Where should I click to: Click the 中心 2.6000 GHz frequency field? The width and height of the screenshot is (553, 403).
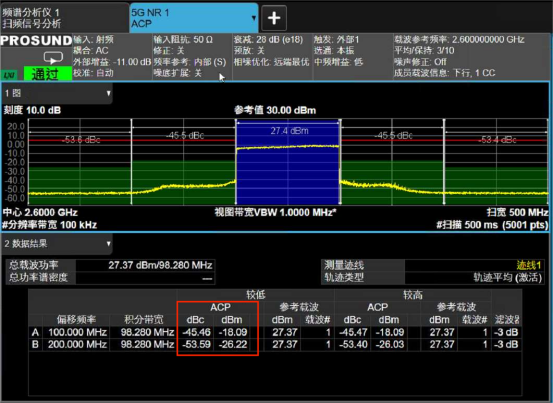[40, 213]
